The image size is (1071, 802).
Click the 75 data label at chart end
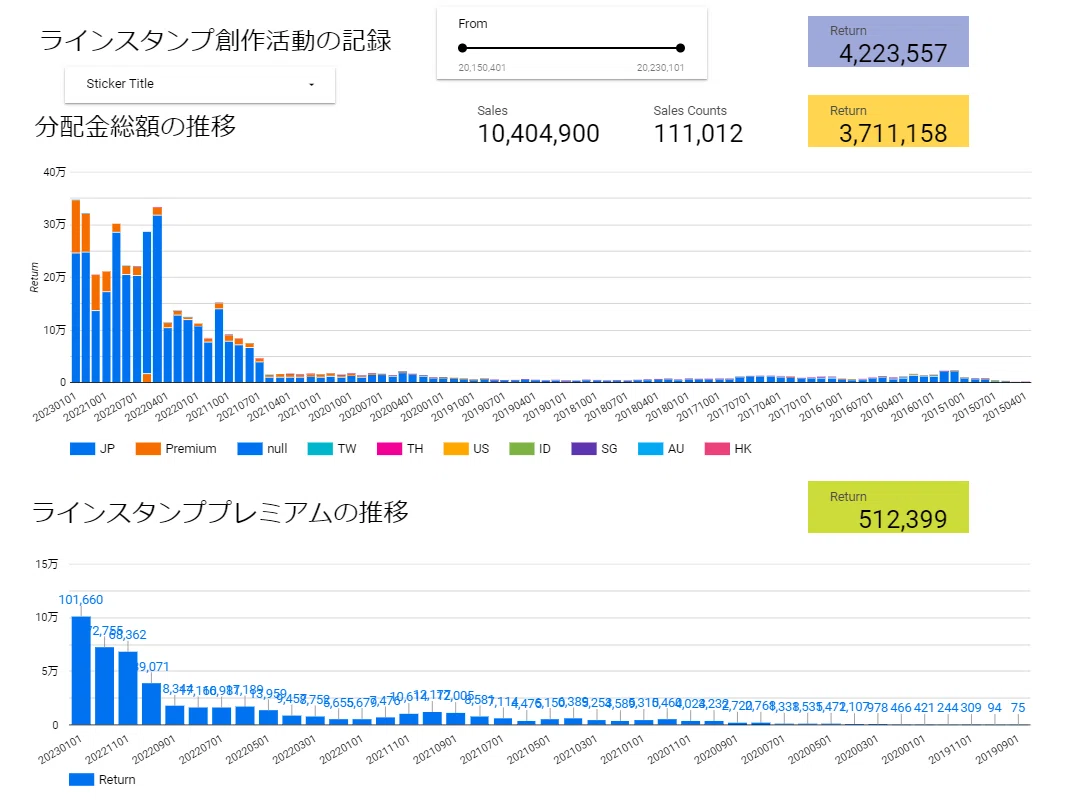[x=1018, y=708]
